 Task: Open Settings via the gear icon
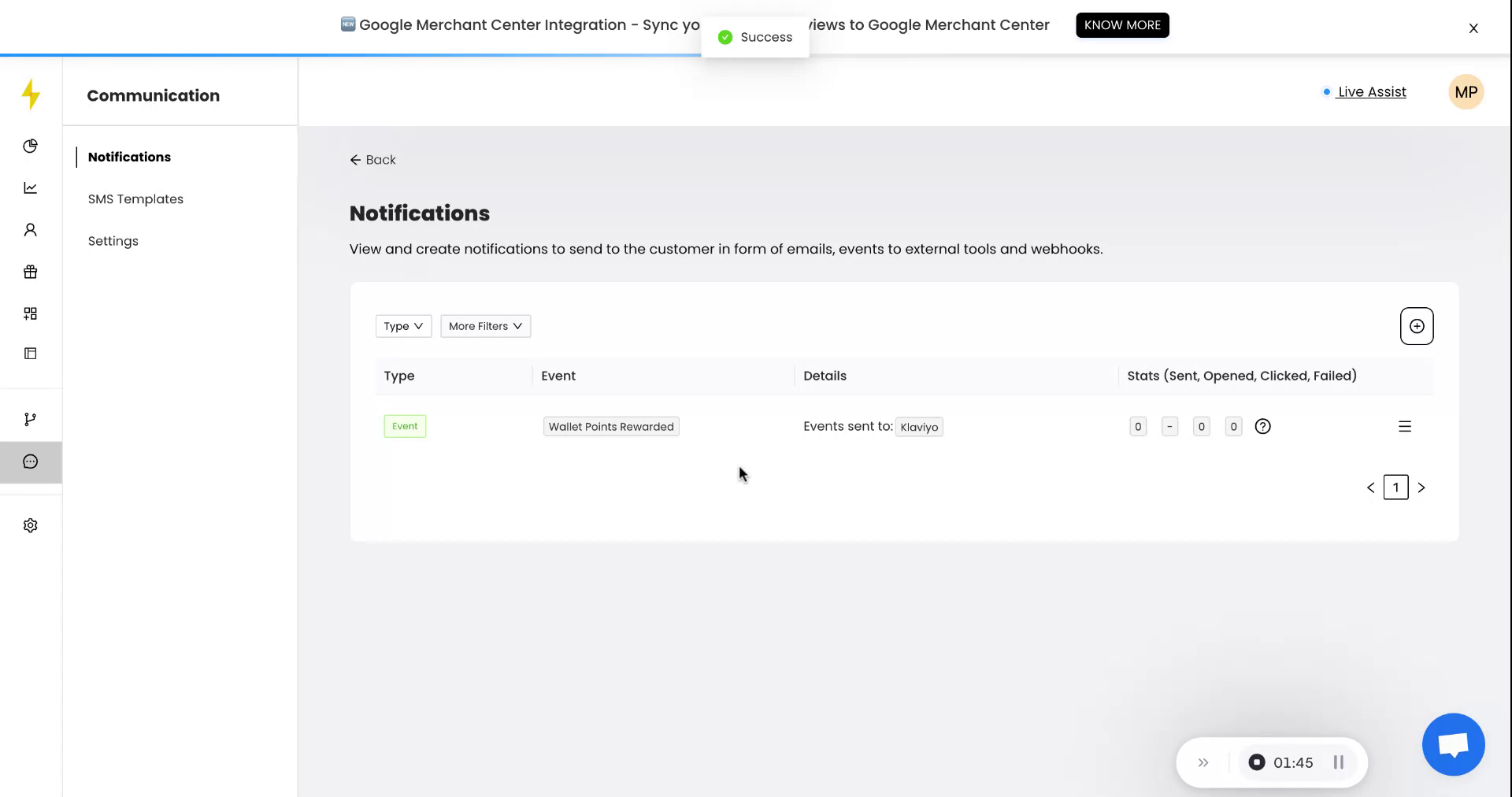coord(30,525)
